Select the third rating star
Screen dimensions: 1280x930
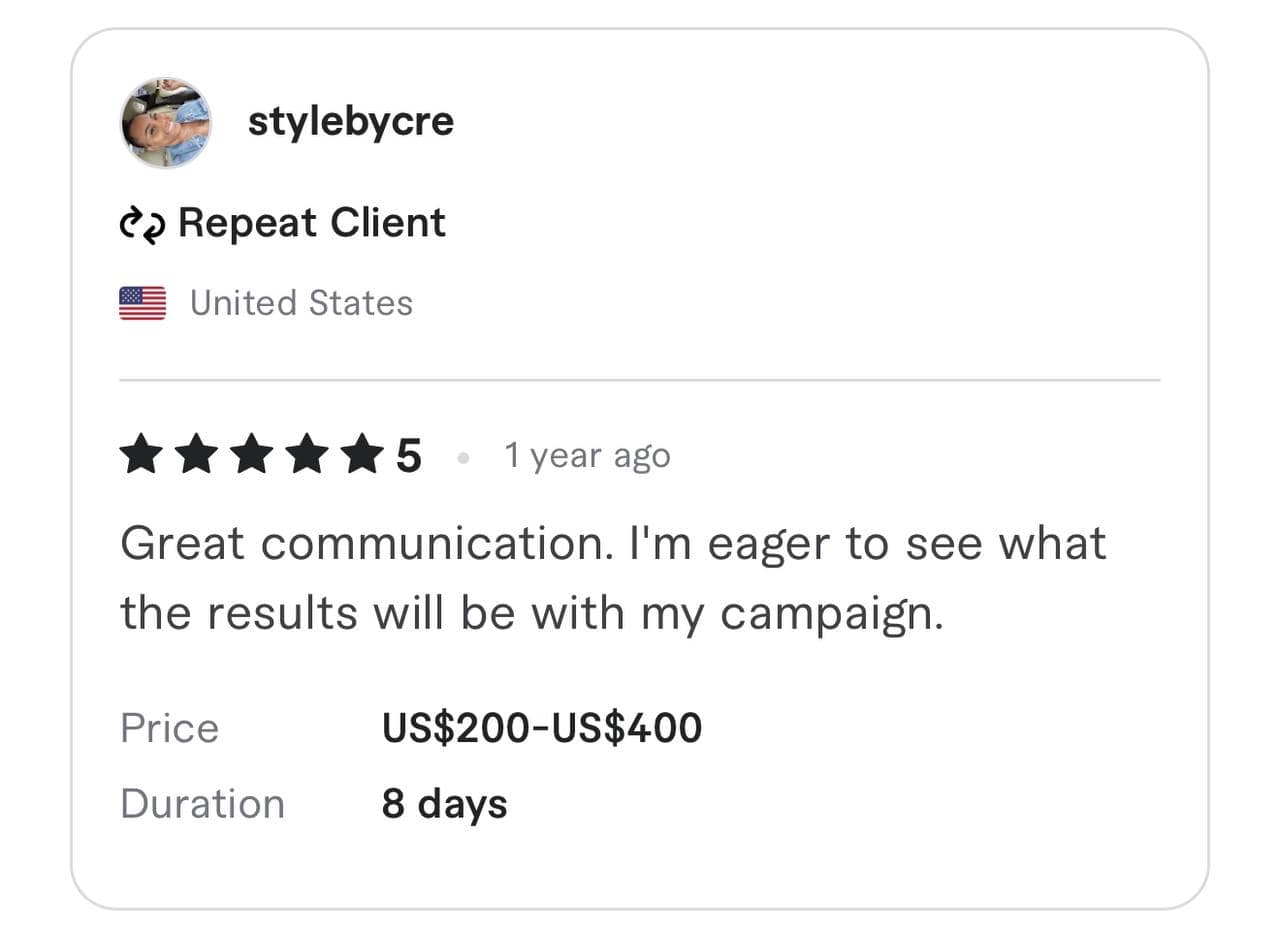[x=250, y=456]
